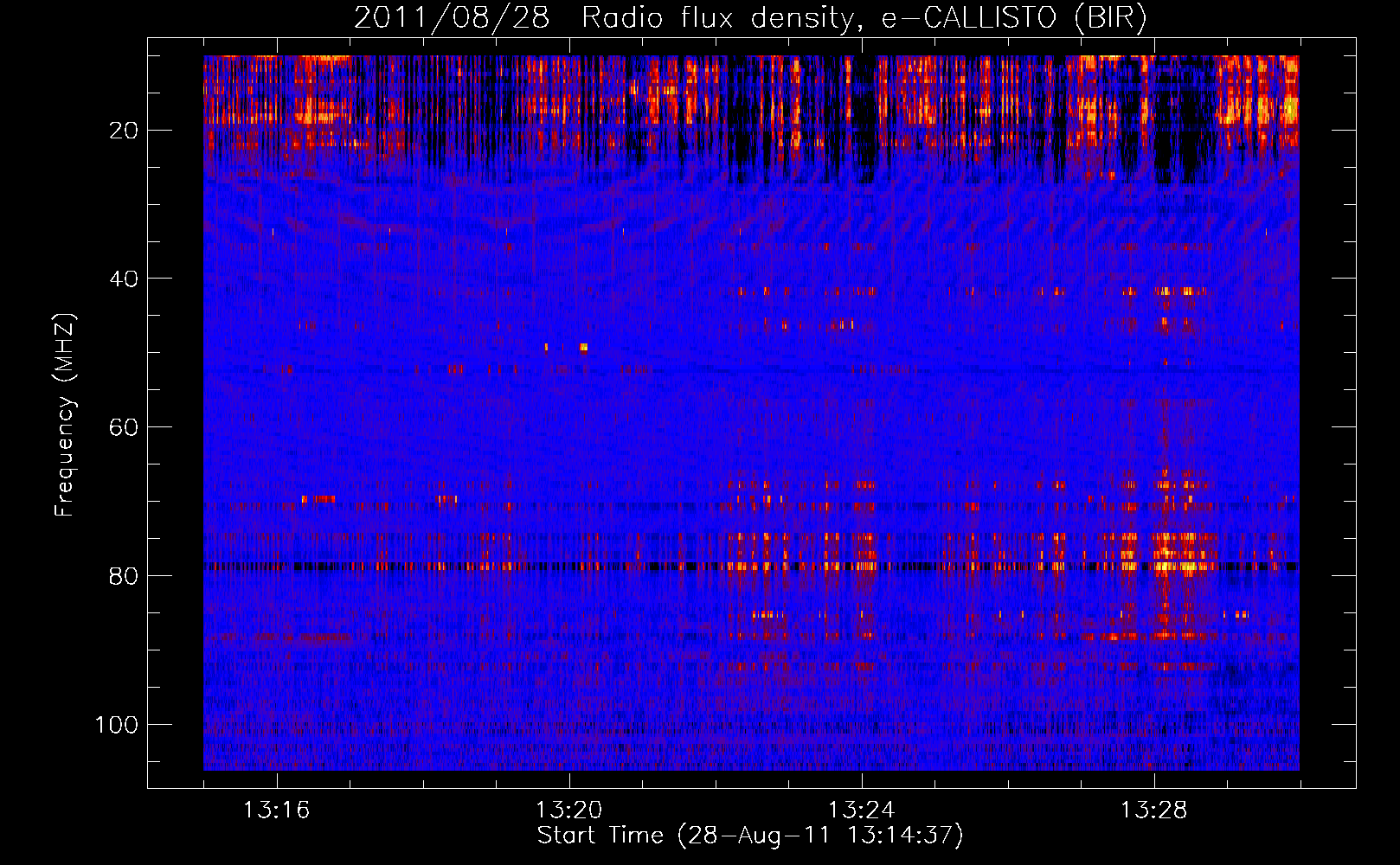1400x865 pixels.
Task: Click the '20' frequency tick label
Action: (124, 131)
